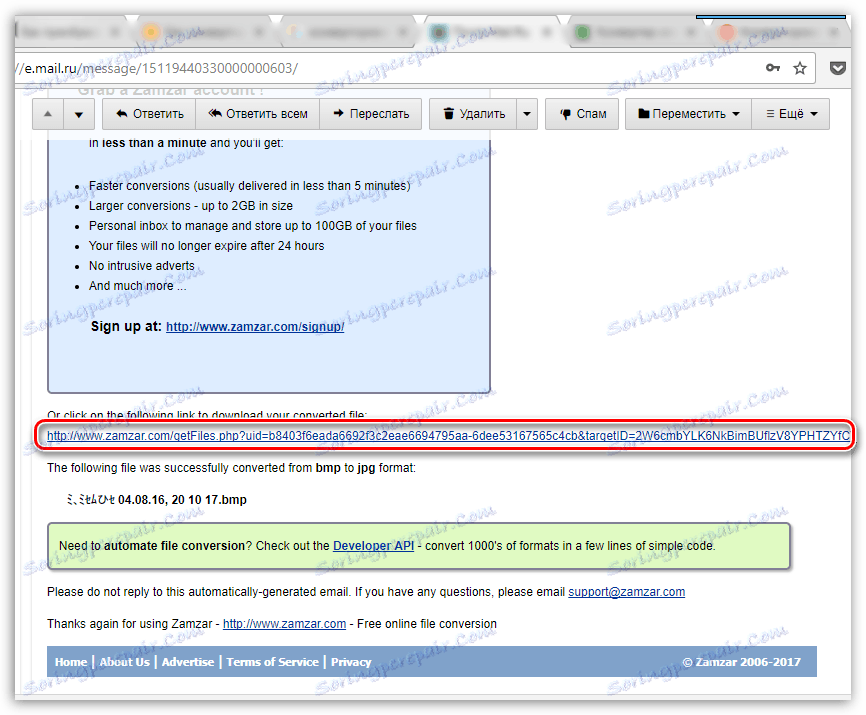866x715 pixels.
Task: Click the 'No intrusive adverts' bullet text
Action: [142, 266]
